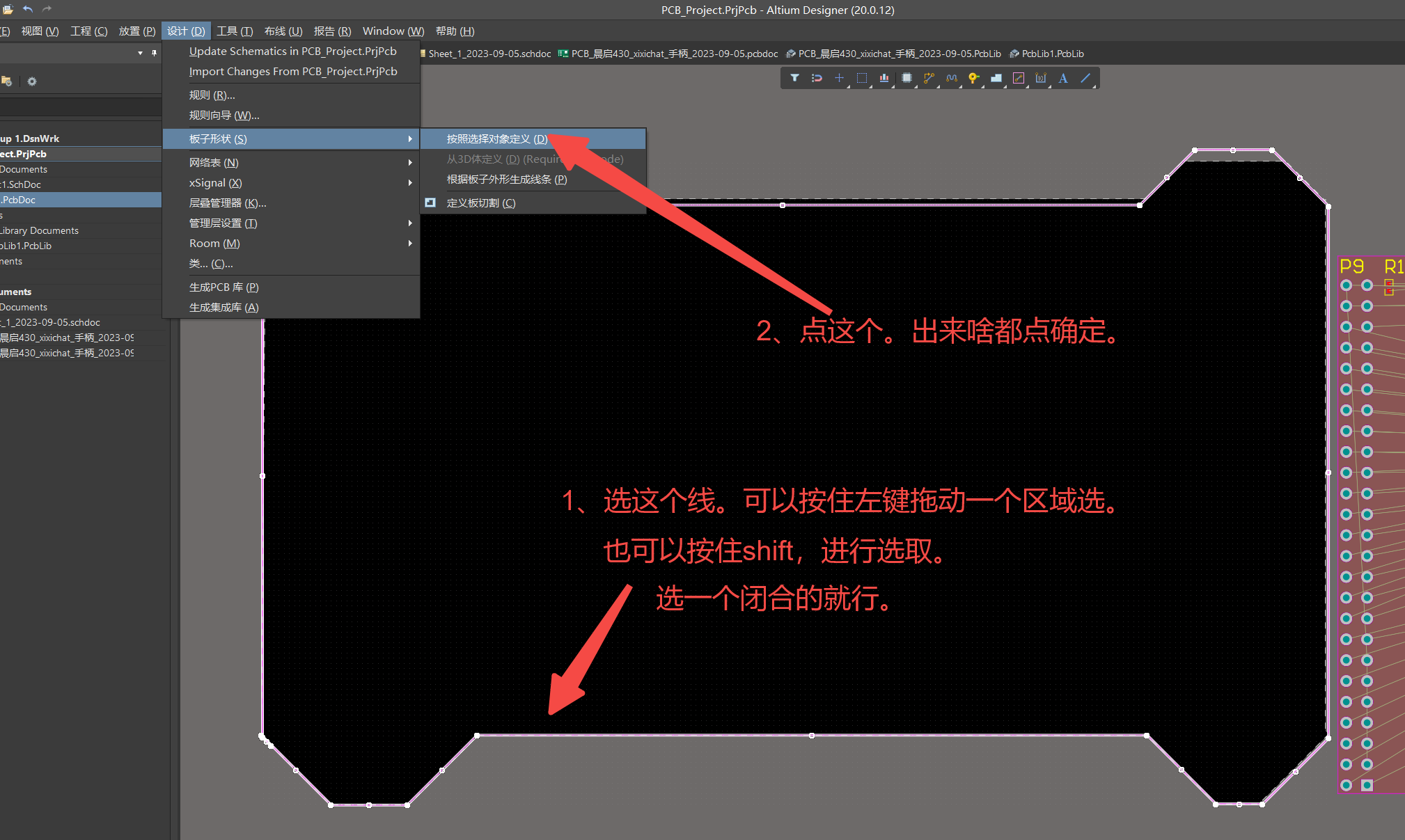Image resolution: width=1405 pixels, height=840 pixels.
Task: Click the undo arrow icon
Action: (28, 9)
